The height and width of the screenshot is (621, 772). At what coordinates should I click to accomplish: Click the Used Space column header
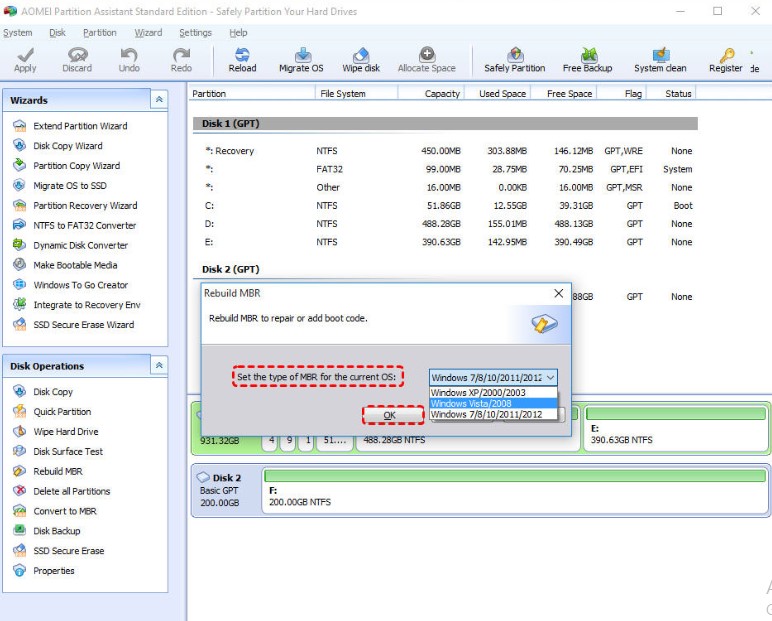click(497, 94)
